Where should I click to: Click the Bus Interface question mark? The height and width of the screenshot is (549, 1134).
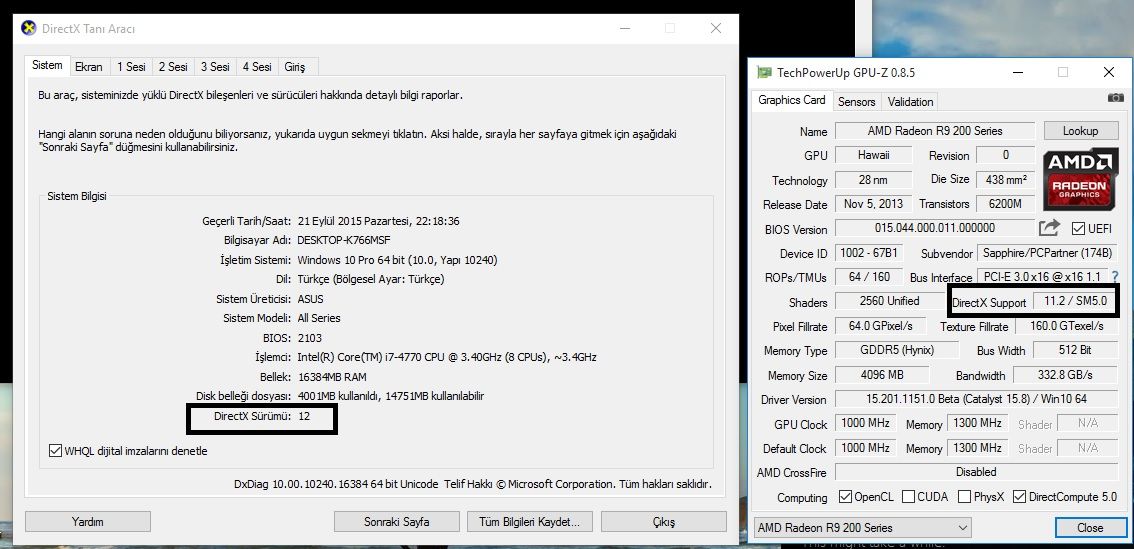click(1114, 276)
